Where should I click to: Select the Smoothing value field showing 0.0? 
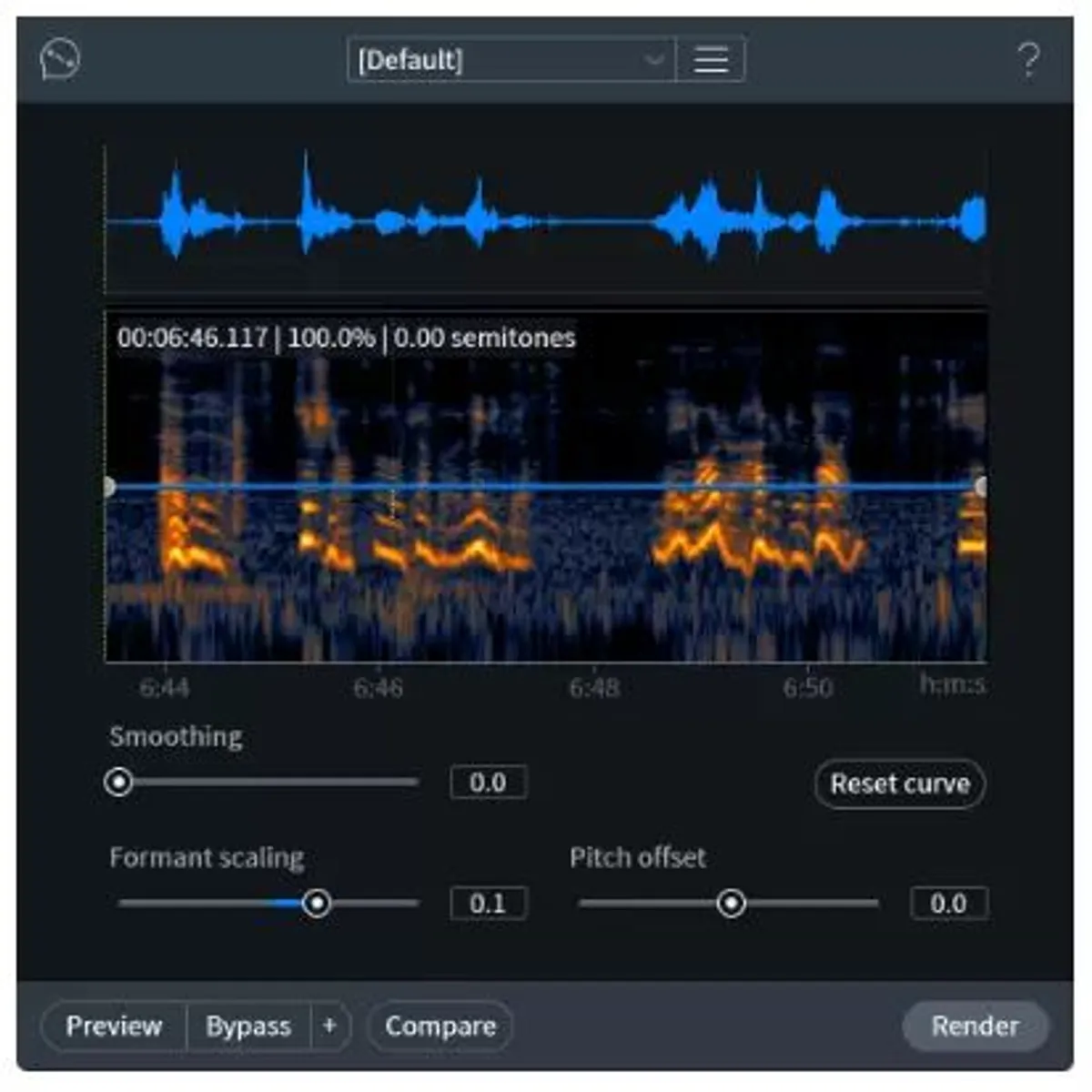(488, 783)
